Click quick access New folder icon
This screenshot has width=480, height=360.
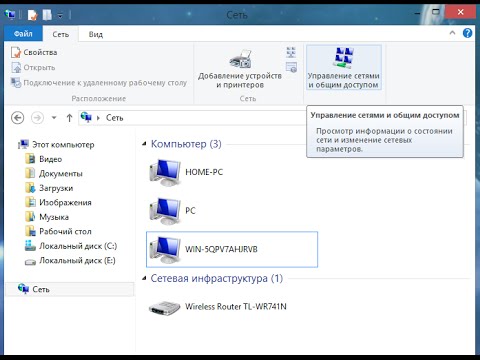tap(47, 15)
